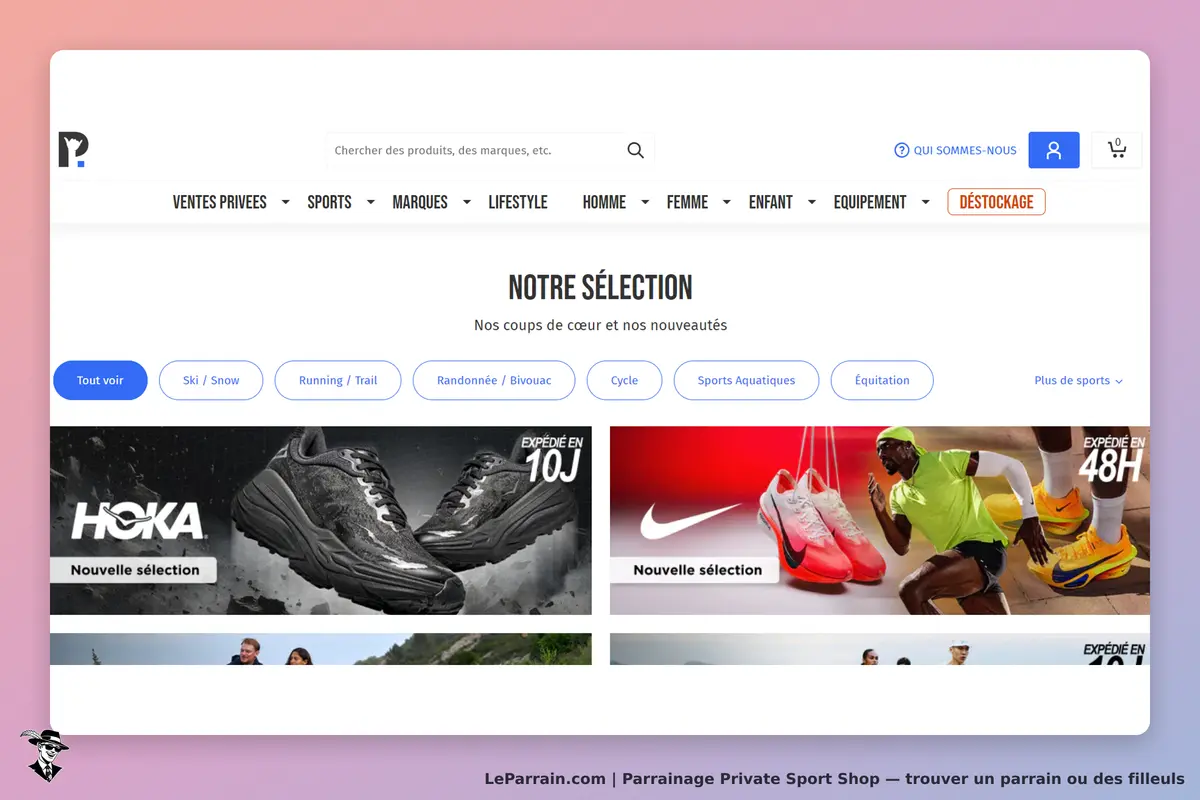The image size is (1200, 800).
Task: Click the search magnifier icon
Action: point(635,150)
